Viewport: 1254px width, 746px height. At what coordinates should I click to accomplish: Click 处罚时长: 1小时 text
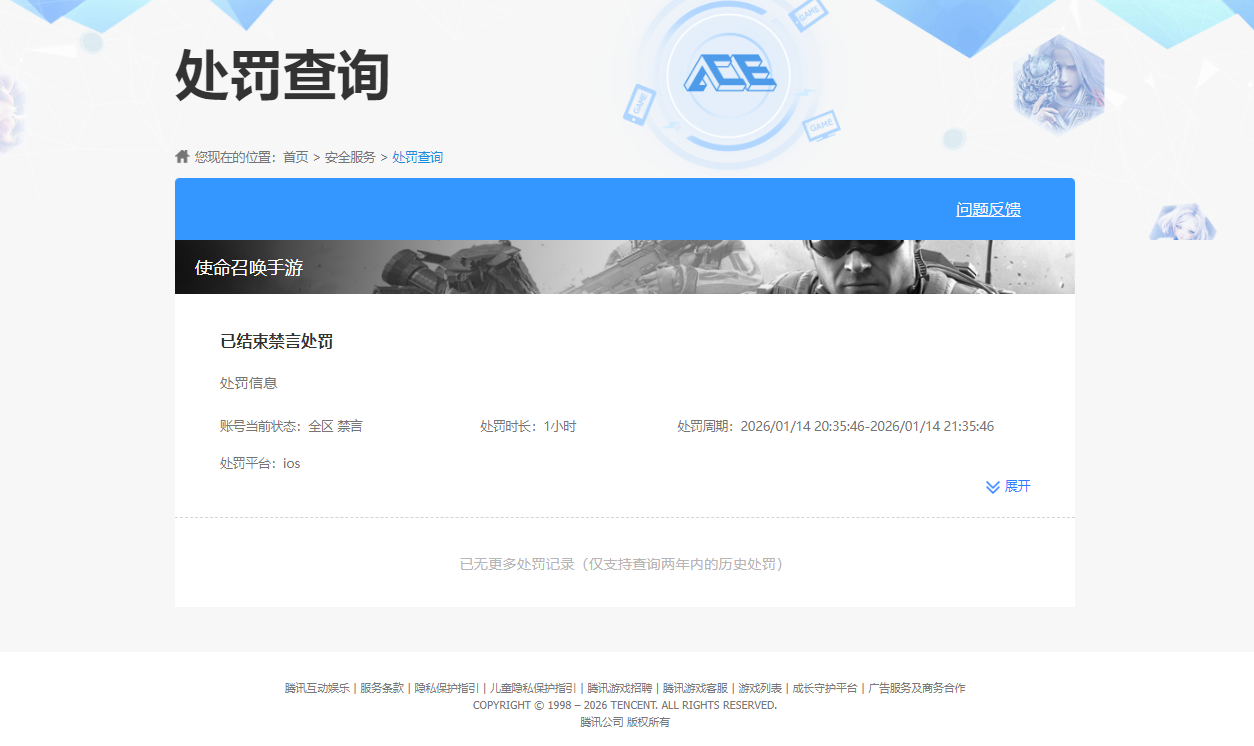pyautogui.click(x=528, y=426)
